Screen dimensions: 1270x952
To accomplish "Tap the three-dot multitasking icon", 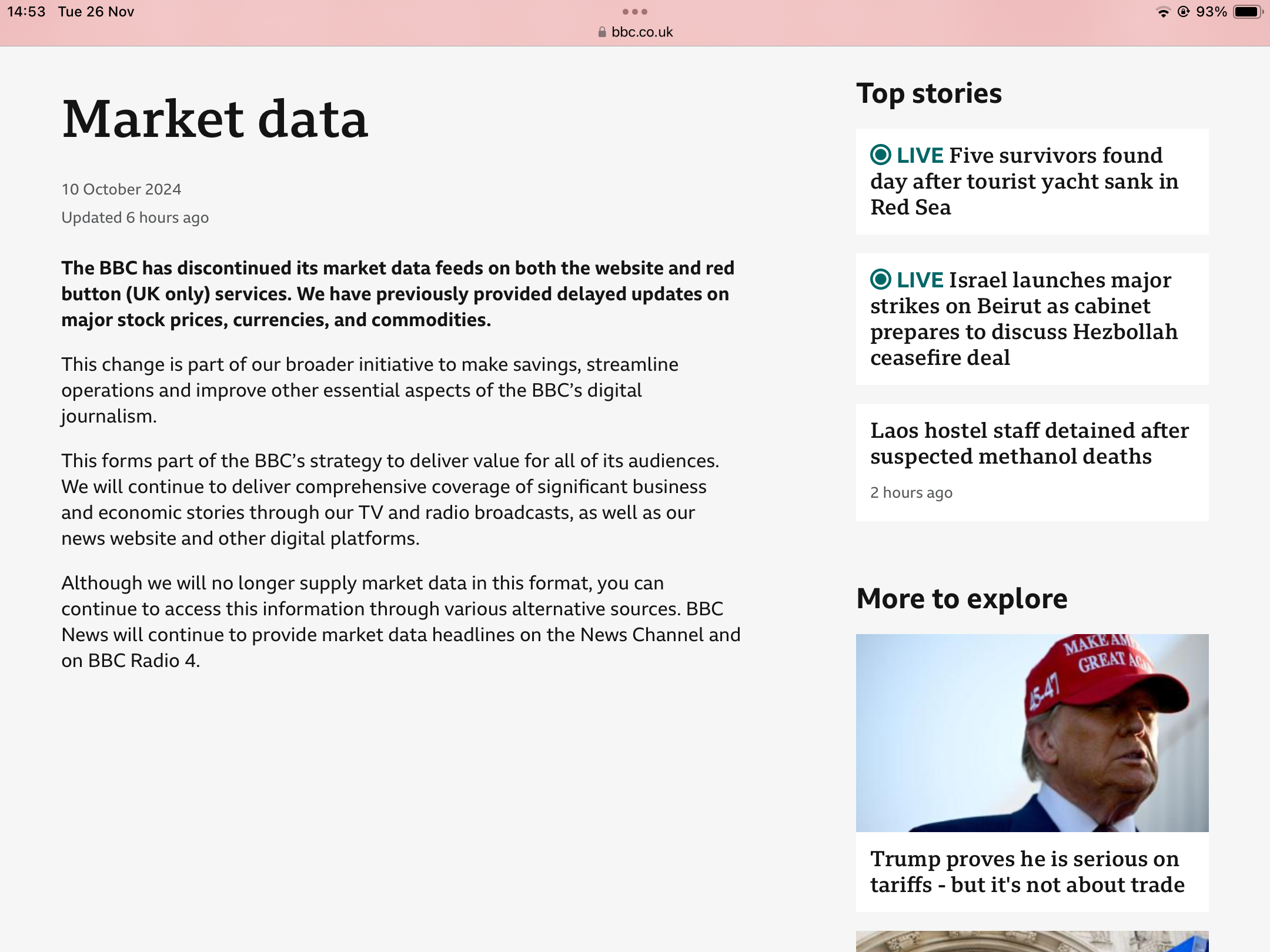I will [635, 12].
